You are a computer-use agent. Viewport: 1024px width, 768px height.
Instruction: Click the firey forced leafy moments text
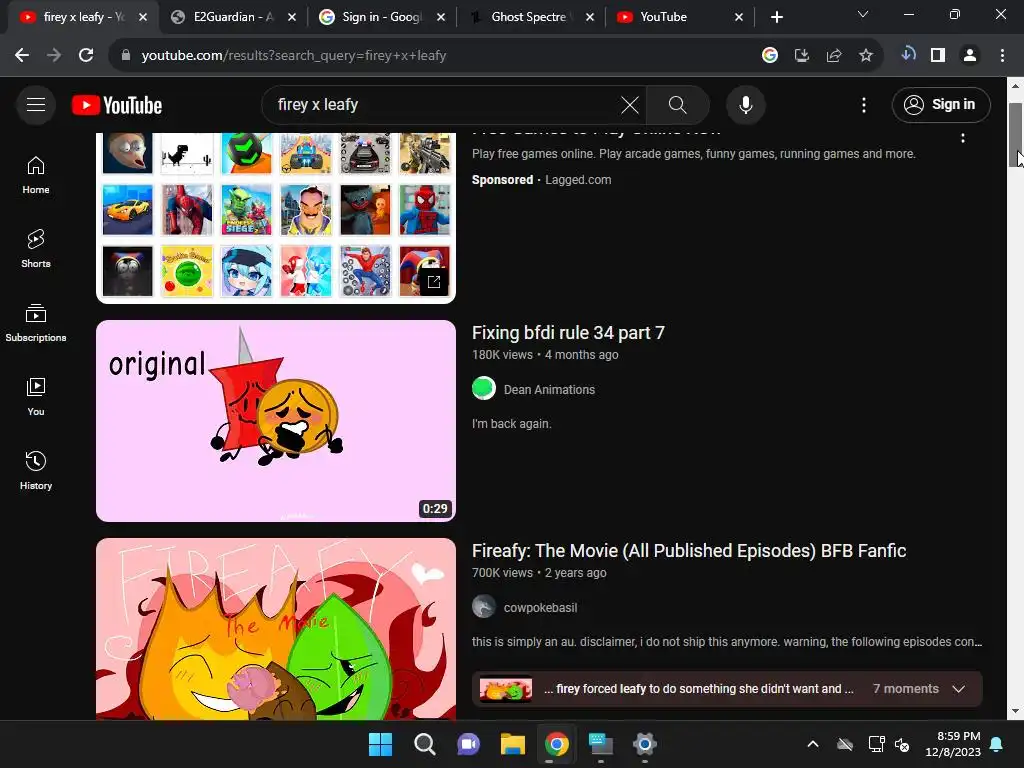tap(699, 689)
